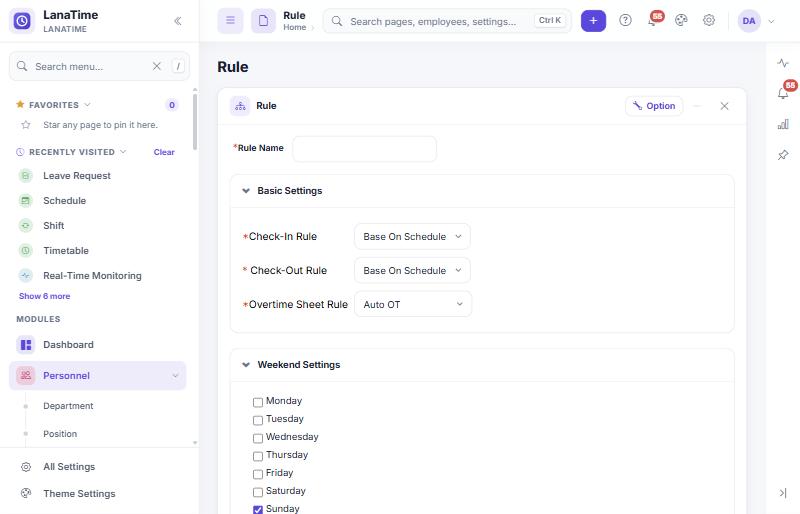
Task: Open the Check-Out Rule dropdown
Action: coord(412,271)
